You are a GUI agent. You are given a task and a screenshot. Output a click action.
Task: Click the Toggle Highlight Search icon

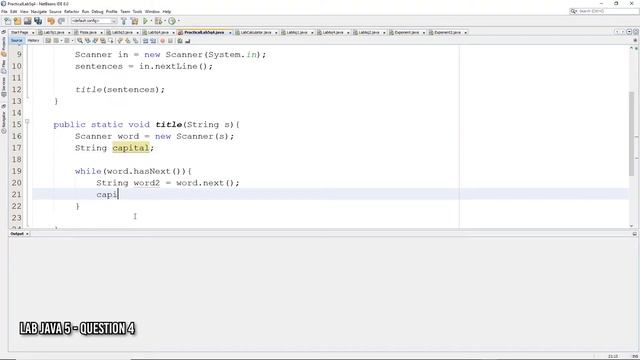(103, 41)
